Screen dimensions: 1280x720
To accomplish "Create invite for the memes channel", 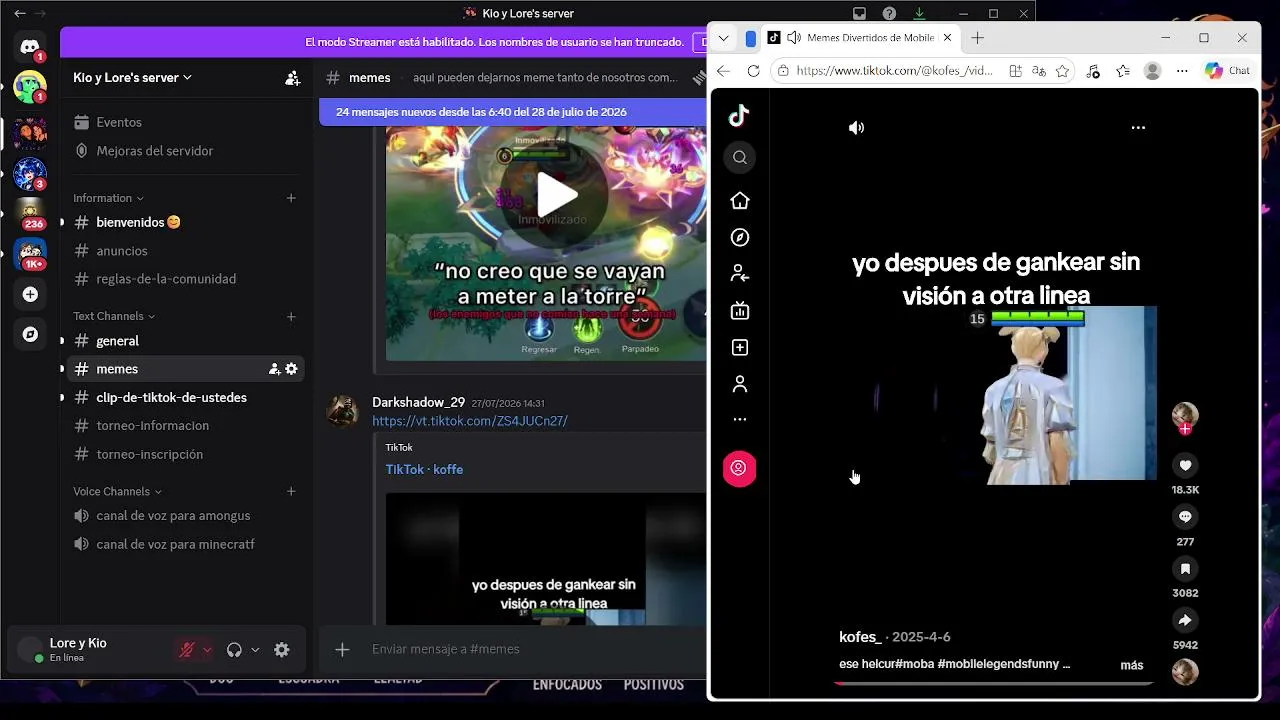I will click(x=274, y=369).
